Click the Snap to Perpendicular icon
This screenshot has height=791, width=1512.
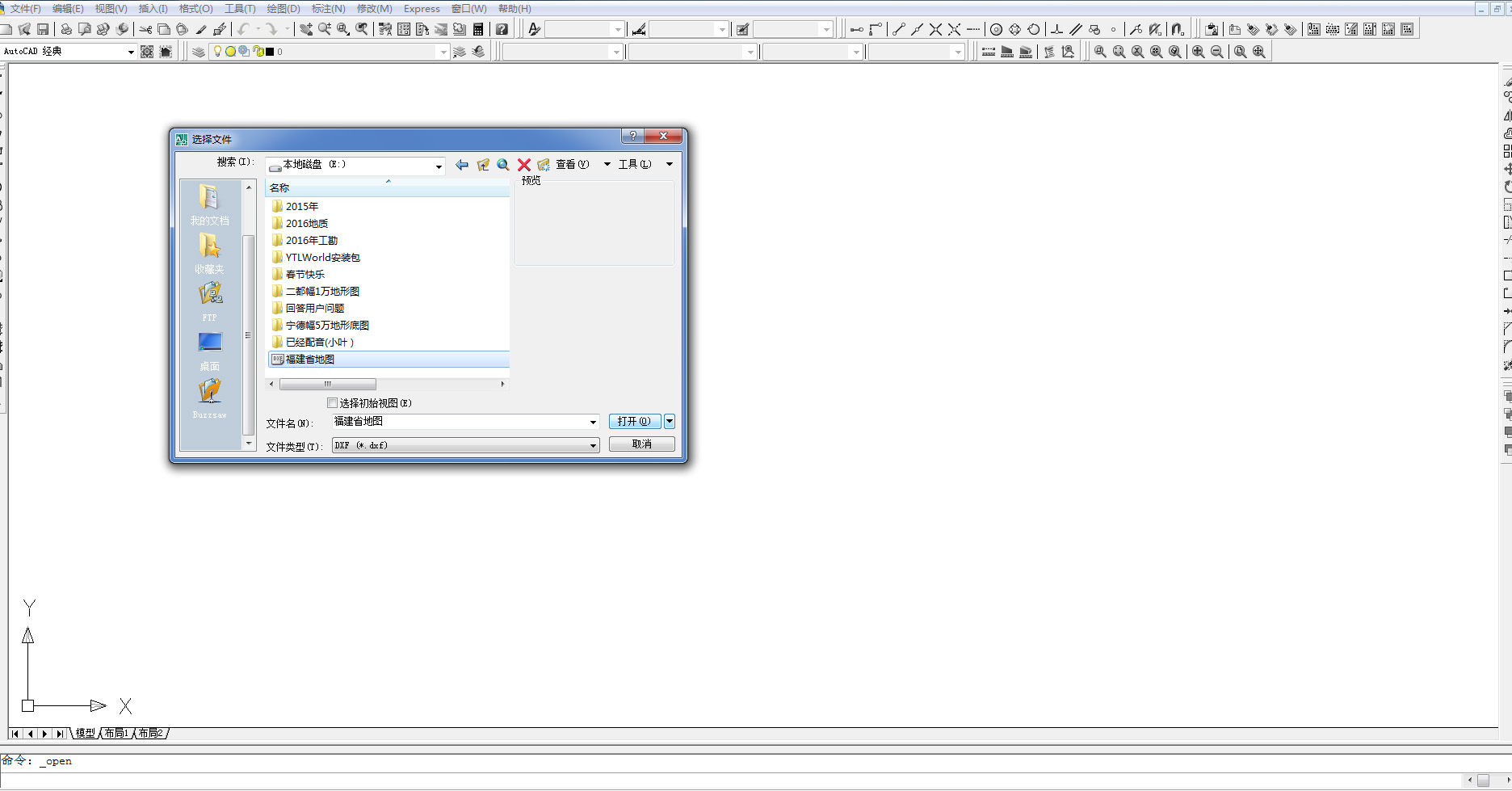point(1056,29)
